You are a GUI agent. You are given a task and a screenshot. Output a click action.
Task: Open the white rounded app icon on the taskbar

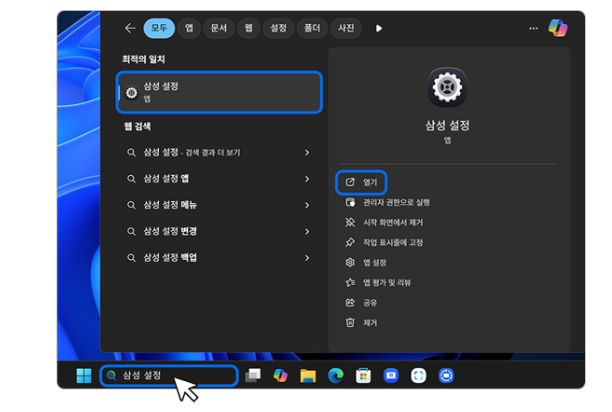tap(418, 376)
